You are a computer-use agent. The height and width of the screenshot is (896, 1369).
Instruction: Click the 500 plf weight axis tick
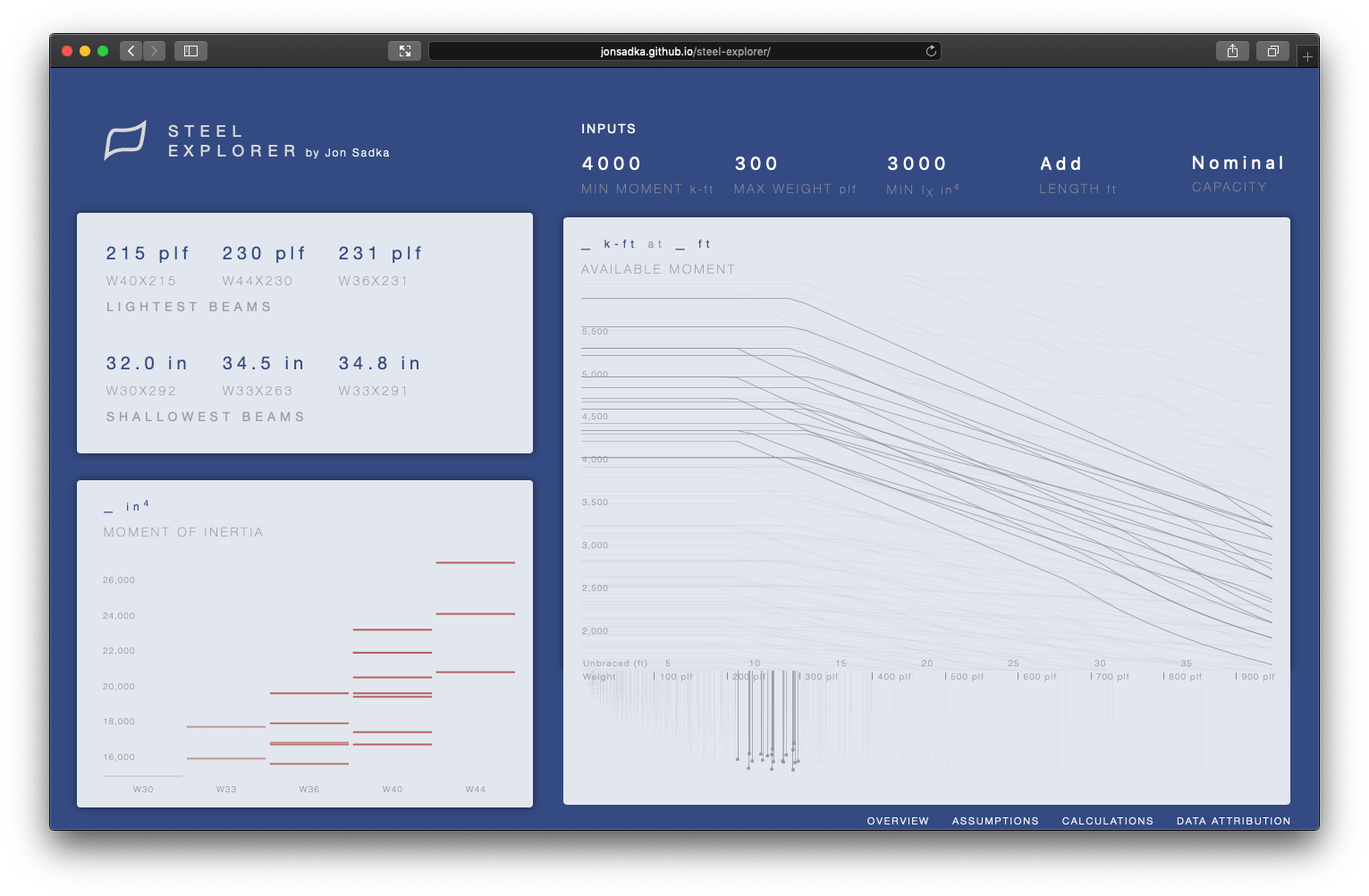click(965, 677)
